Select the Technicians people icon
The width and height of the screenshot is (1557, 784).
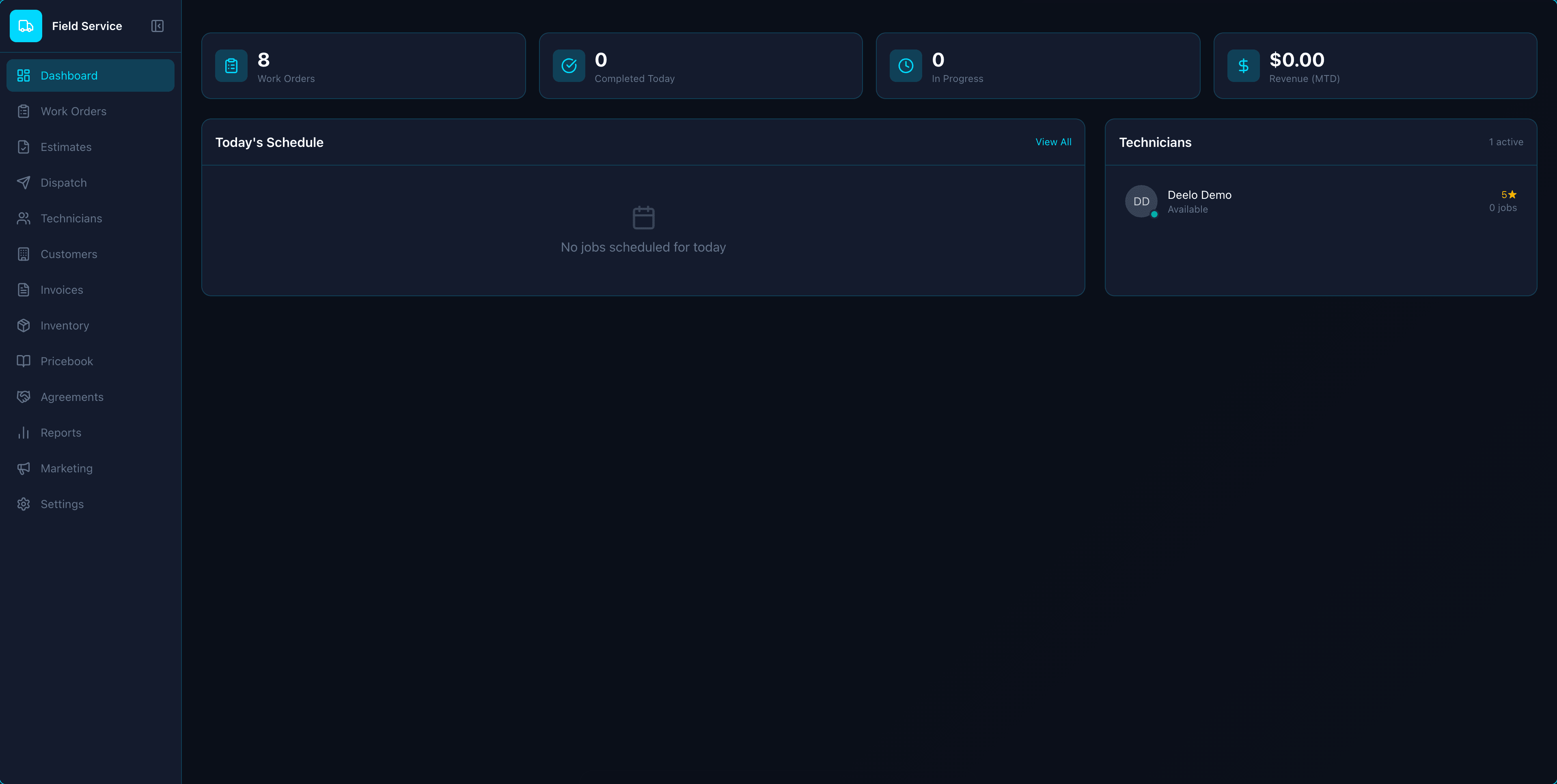click(24, 218)
